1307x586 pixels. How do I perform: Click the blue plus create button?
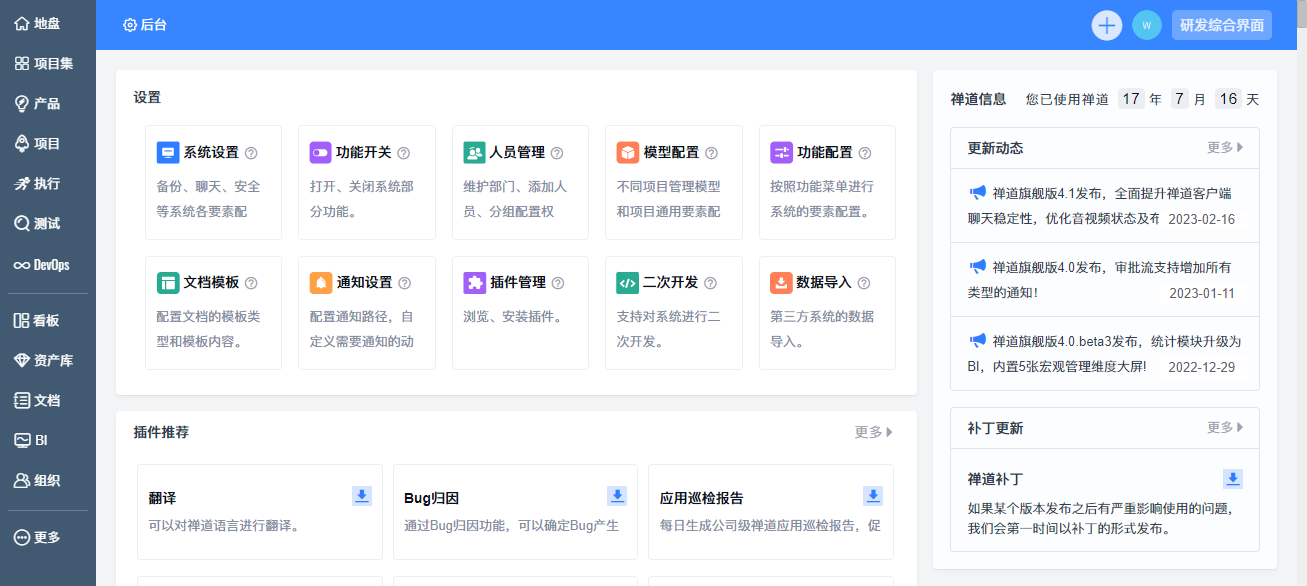point(1107,25)
